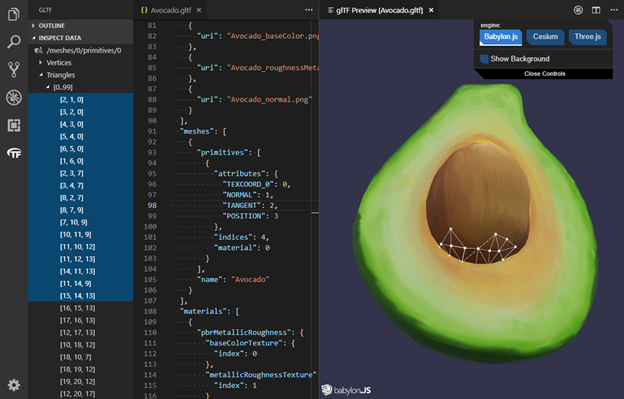Open the glTF tools activity bar icon
Screen dimensions: 624x399
14,153
